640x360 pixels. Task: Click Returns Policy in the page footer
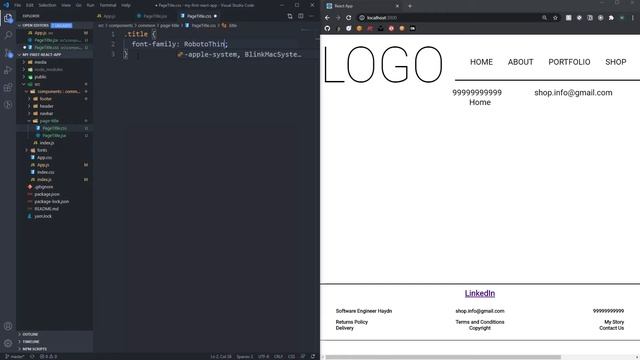point(351,322)
